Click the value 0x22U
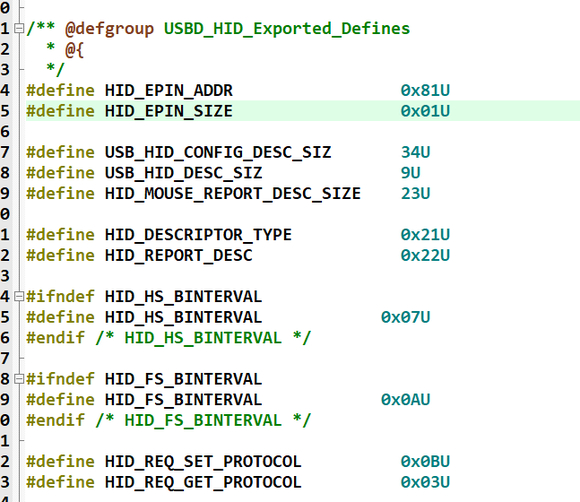580x502 pixels. 425,256
